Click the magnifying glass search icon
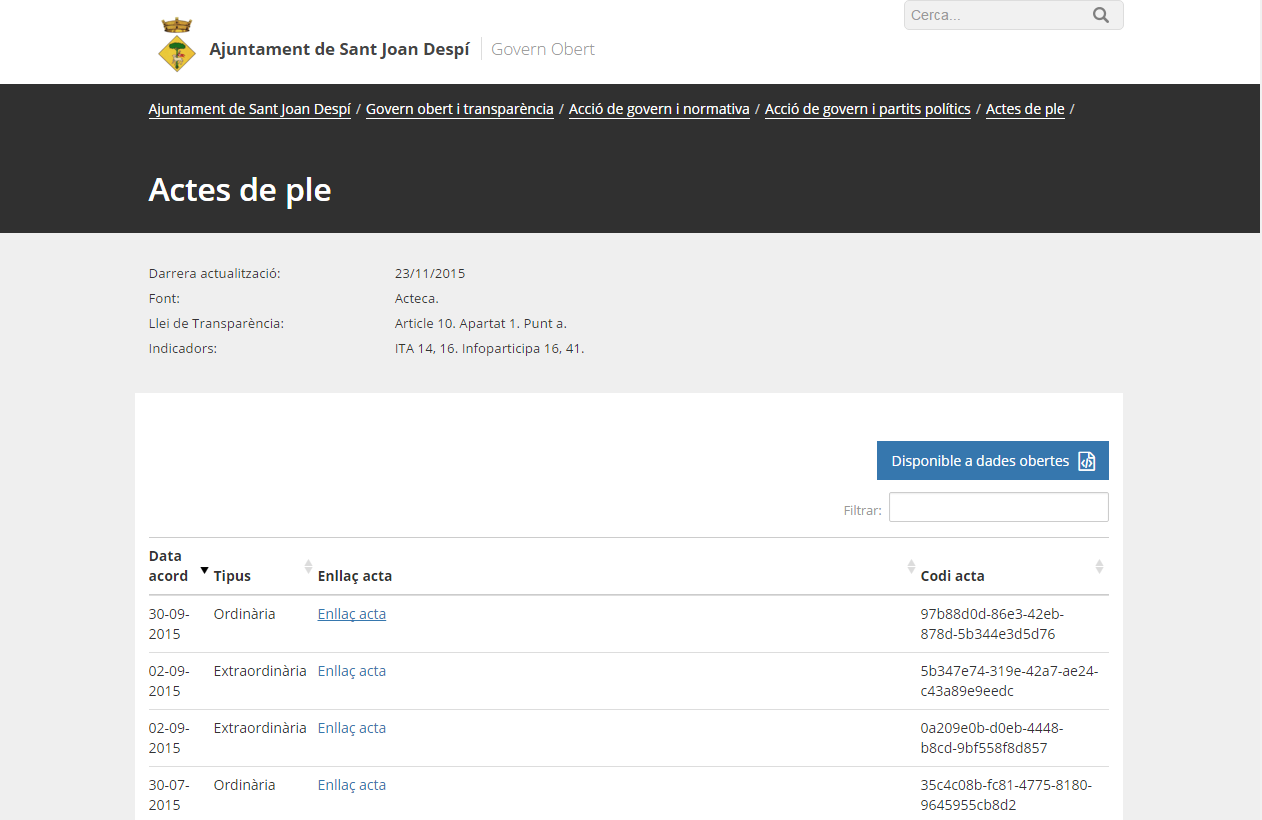Viewport: 1262px width, 820px height. [1101, 15]
